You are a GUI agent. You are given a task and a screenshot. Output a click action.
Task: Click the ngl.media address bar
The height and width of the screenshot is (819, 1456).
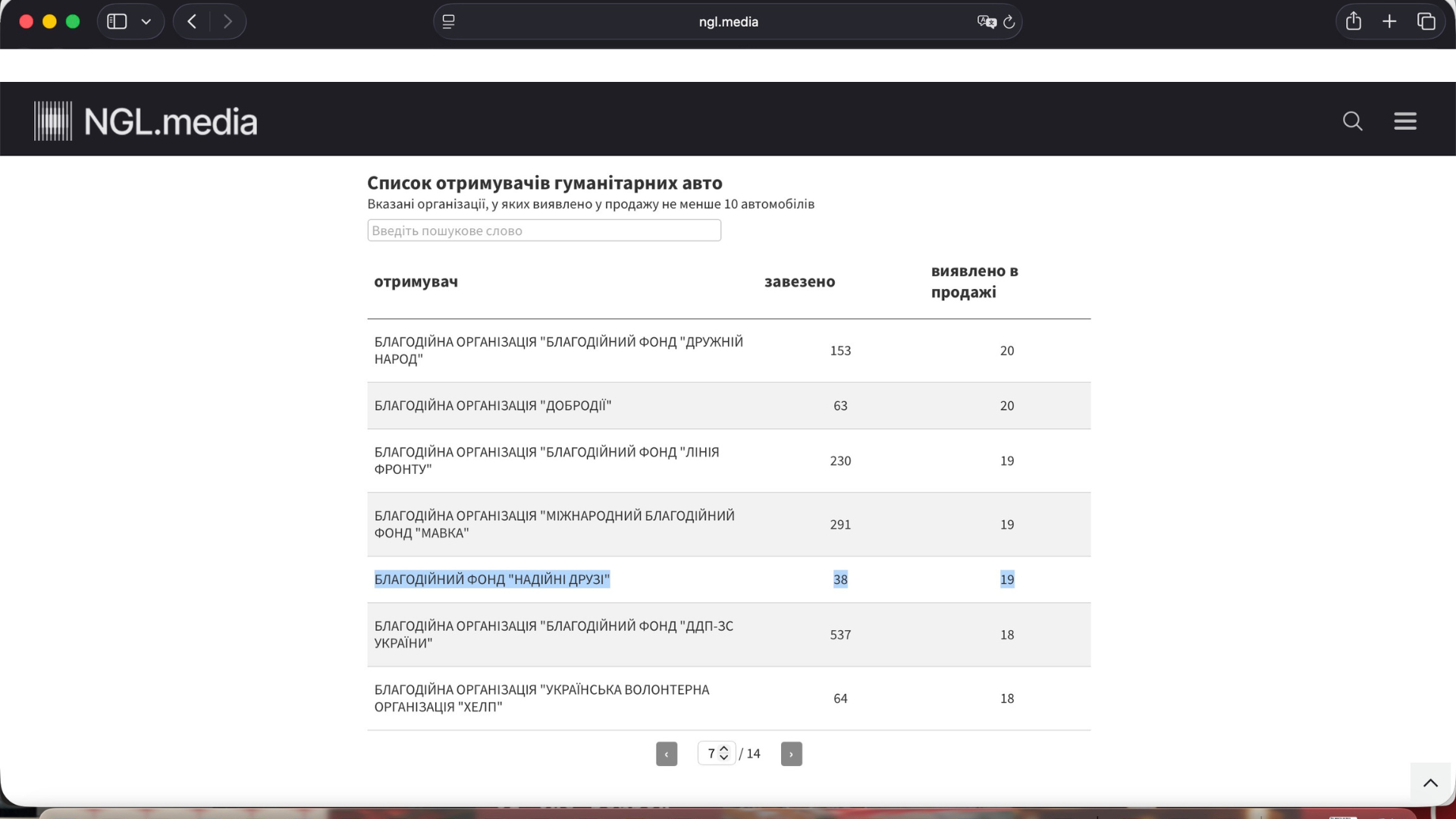tap(728, 21)
